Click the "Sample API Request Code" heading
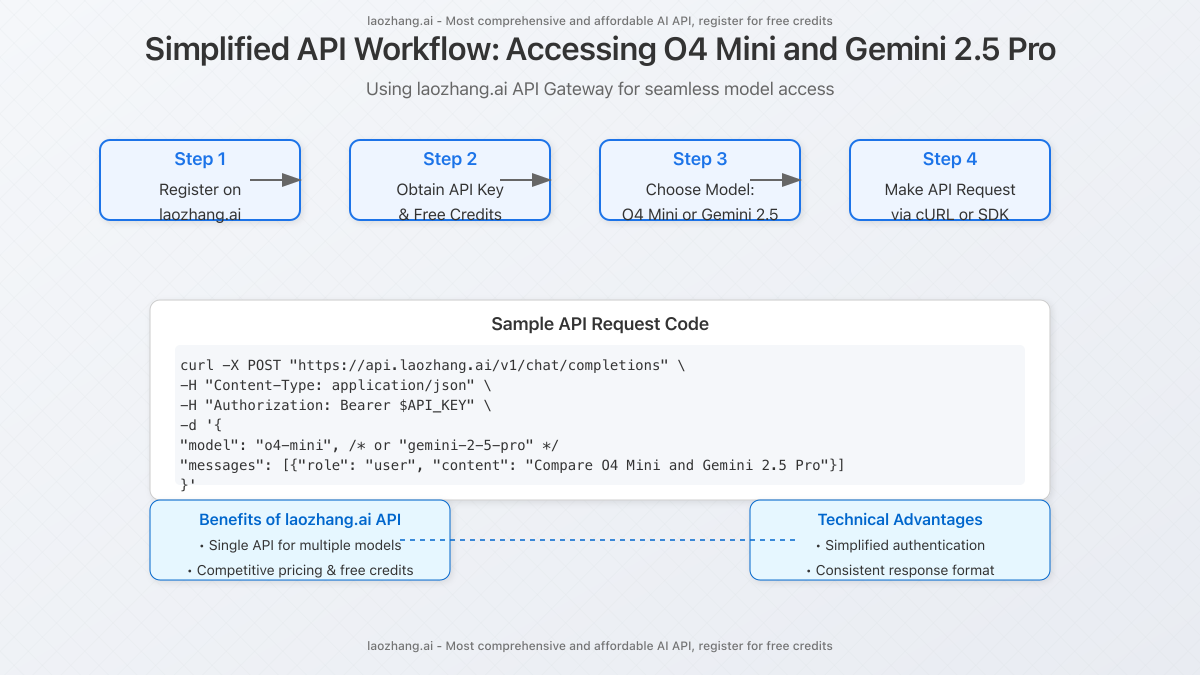Image resolution: width=1200 pixels, height=675 pixels. click(x=600, y=324)
